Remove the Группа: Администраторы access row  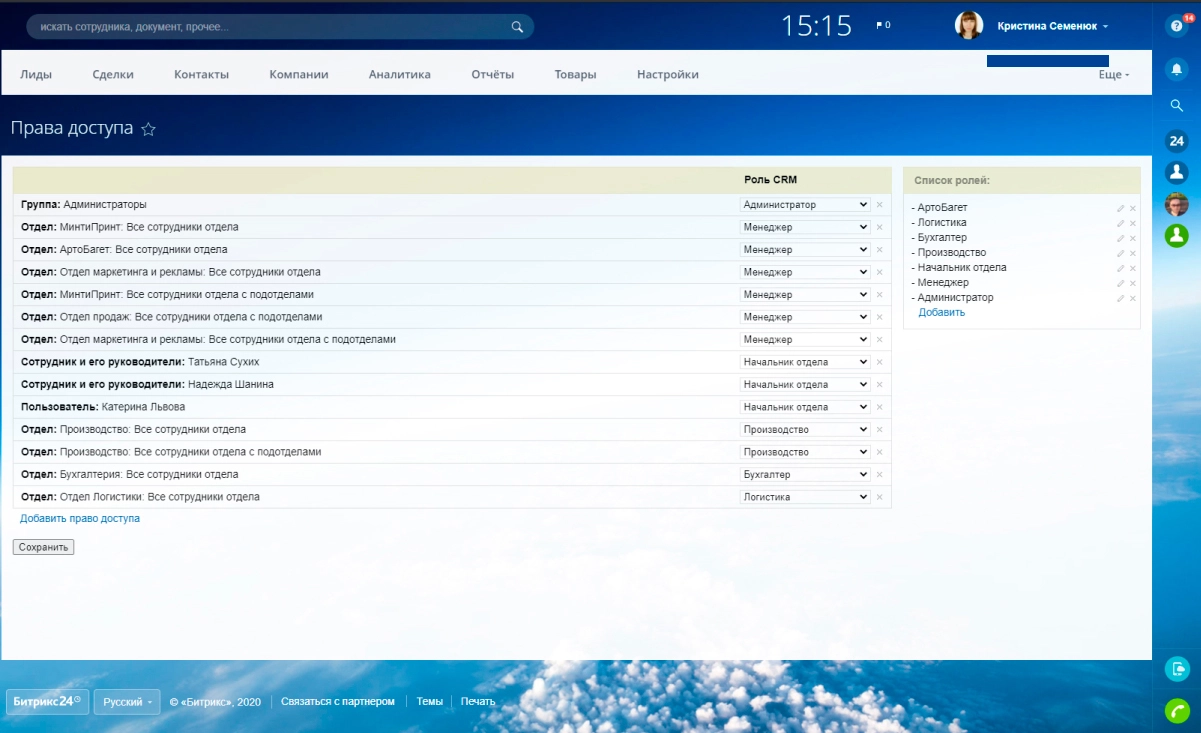[880, 205]
